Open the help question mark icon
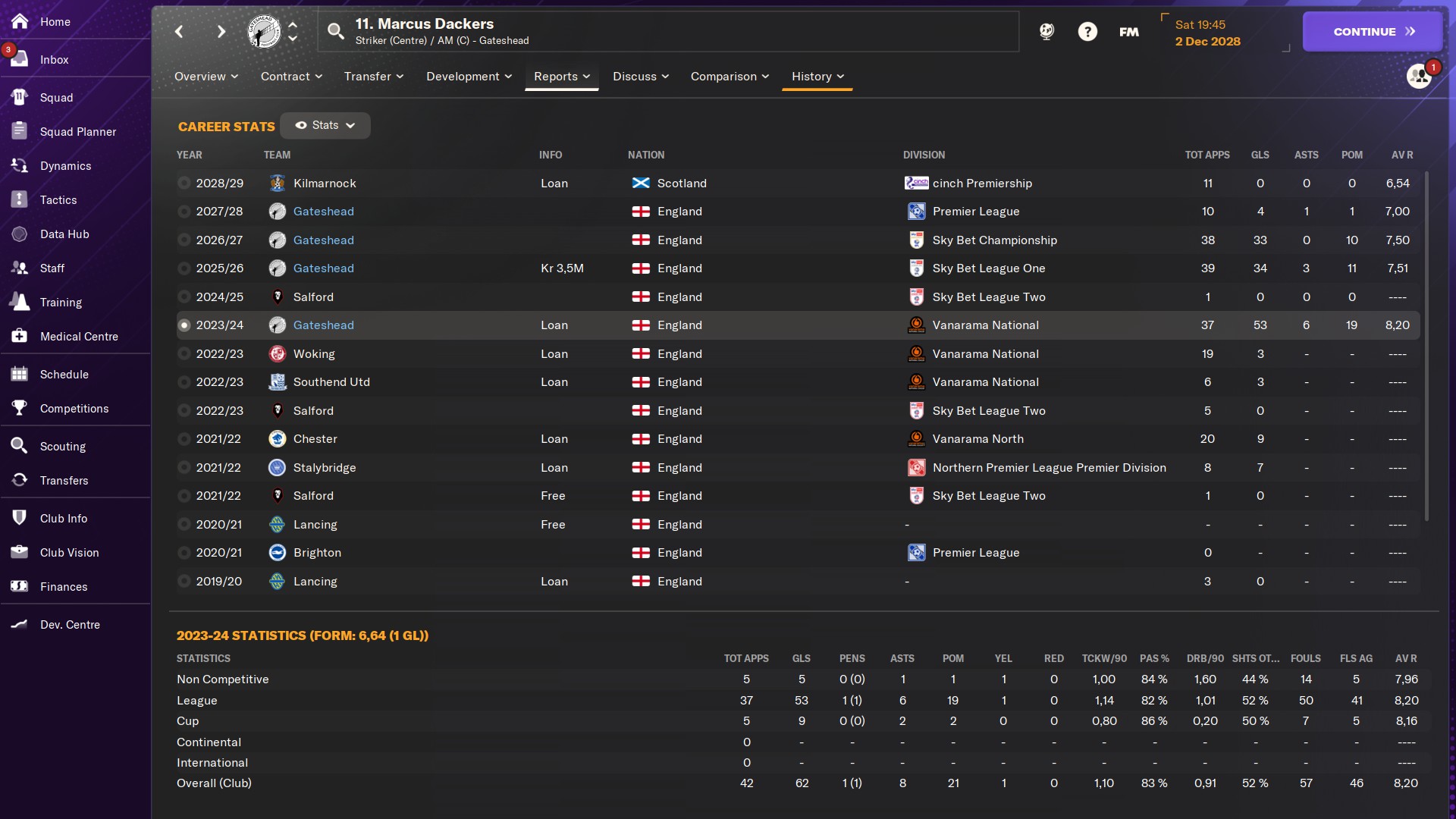 pos(1087,31)
